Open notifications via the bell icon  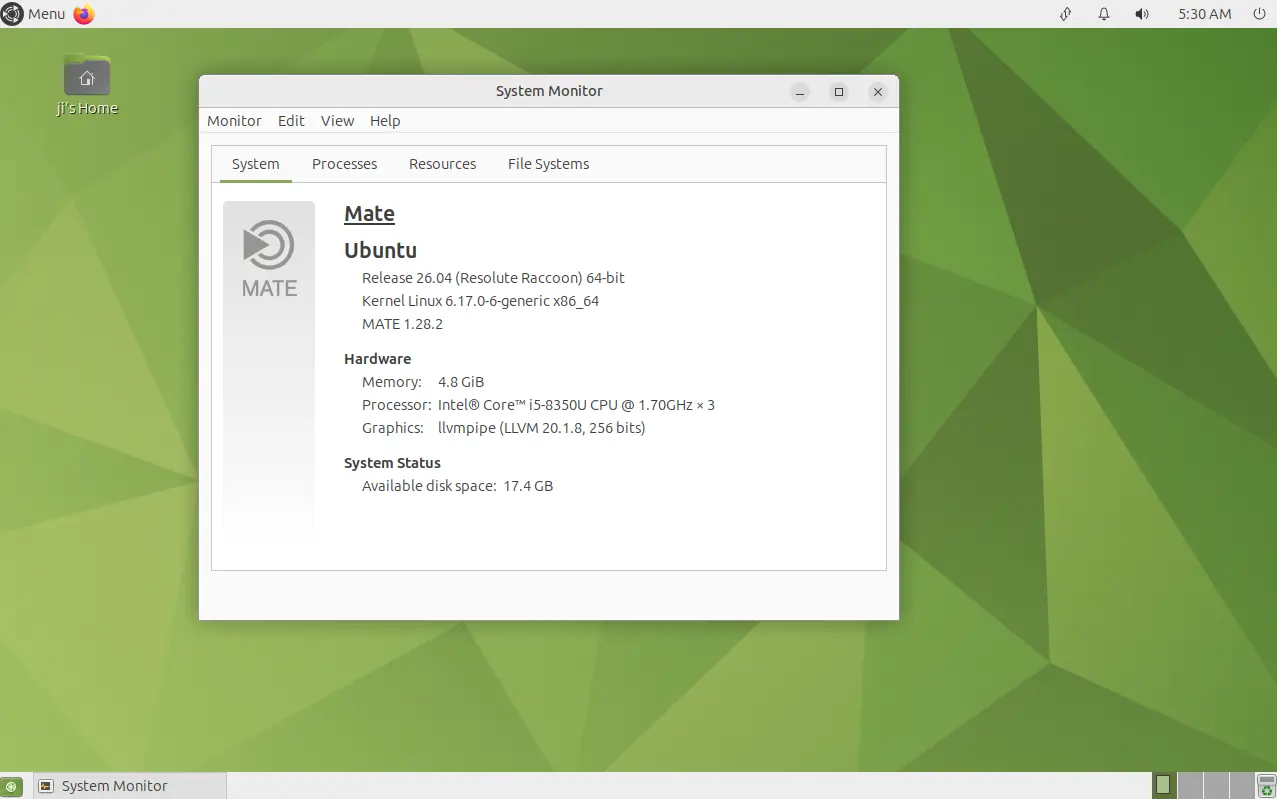(1104, 14)
